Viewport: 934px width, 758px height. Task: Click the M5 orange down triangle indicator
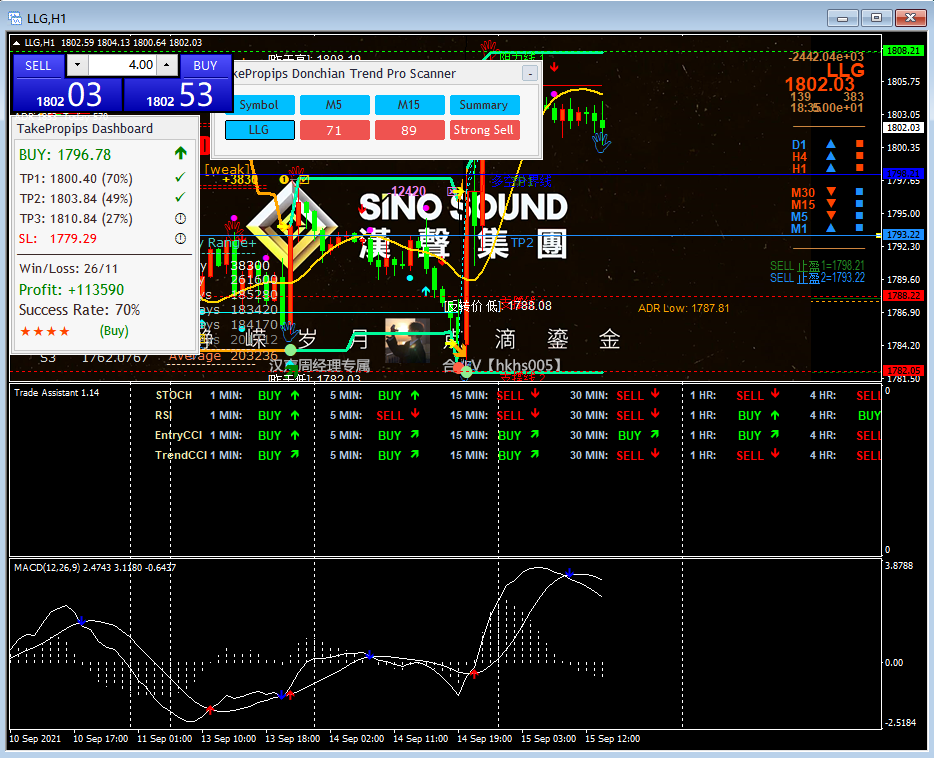point(831,216)
